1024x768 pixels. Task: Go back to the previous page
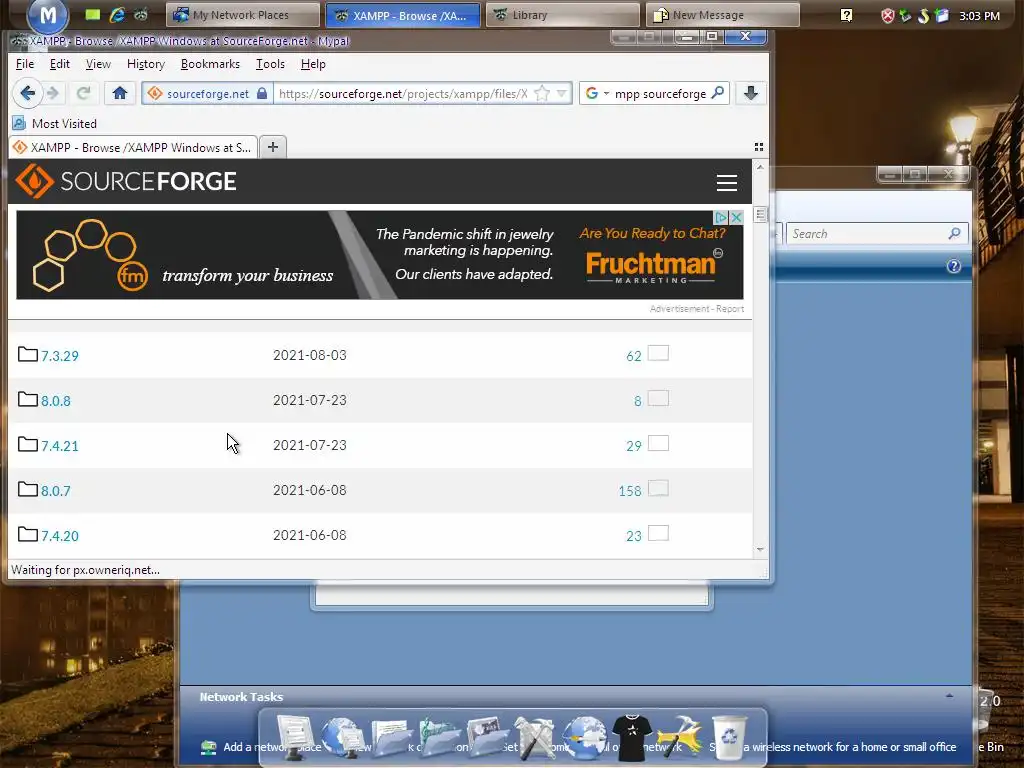click(x=27, y=93)
